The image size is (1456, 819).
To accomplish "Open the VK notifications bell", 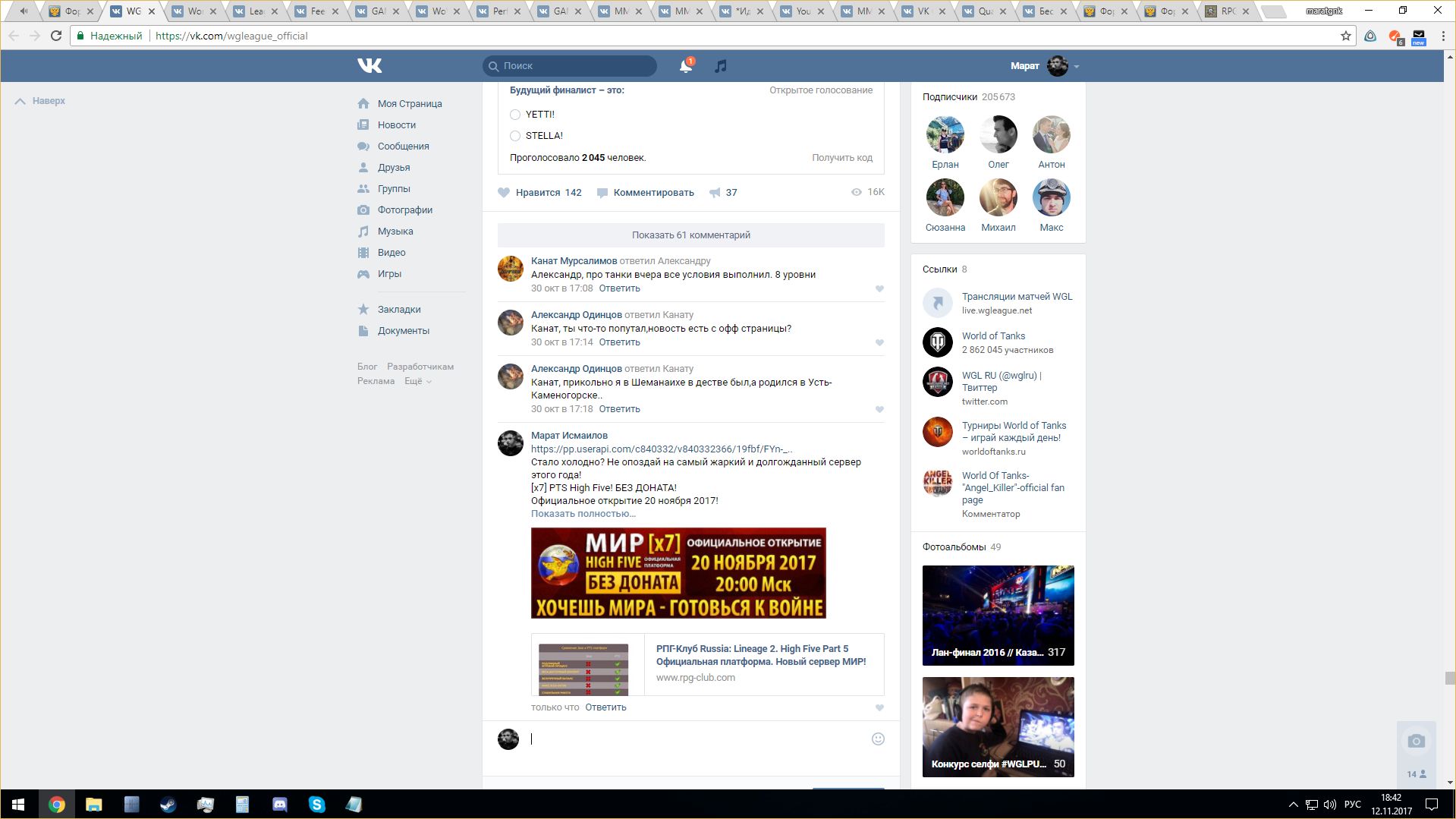I will click(x=685, y=66).
